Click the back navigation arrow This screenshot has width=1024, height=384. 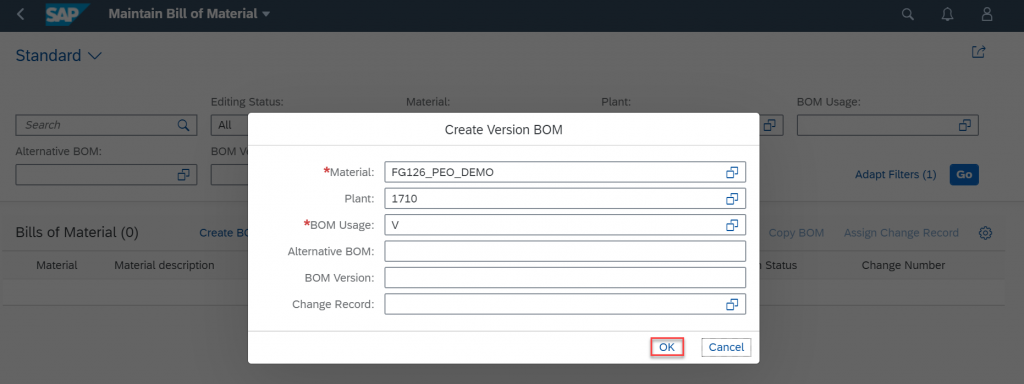21,14
